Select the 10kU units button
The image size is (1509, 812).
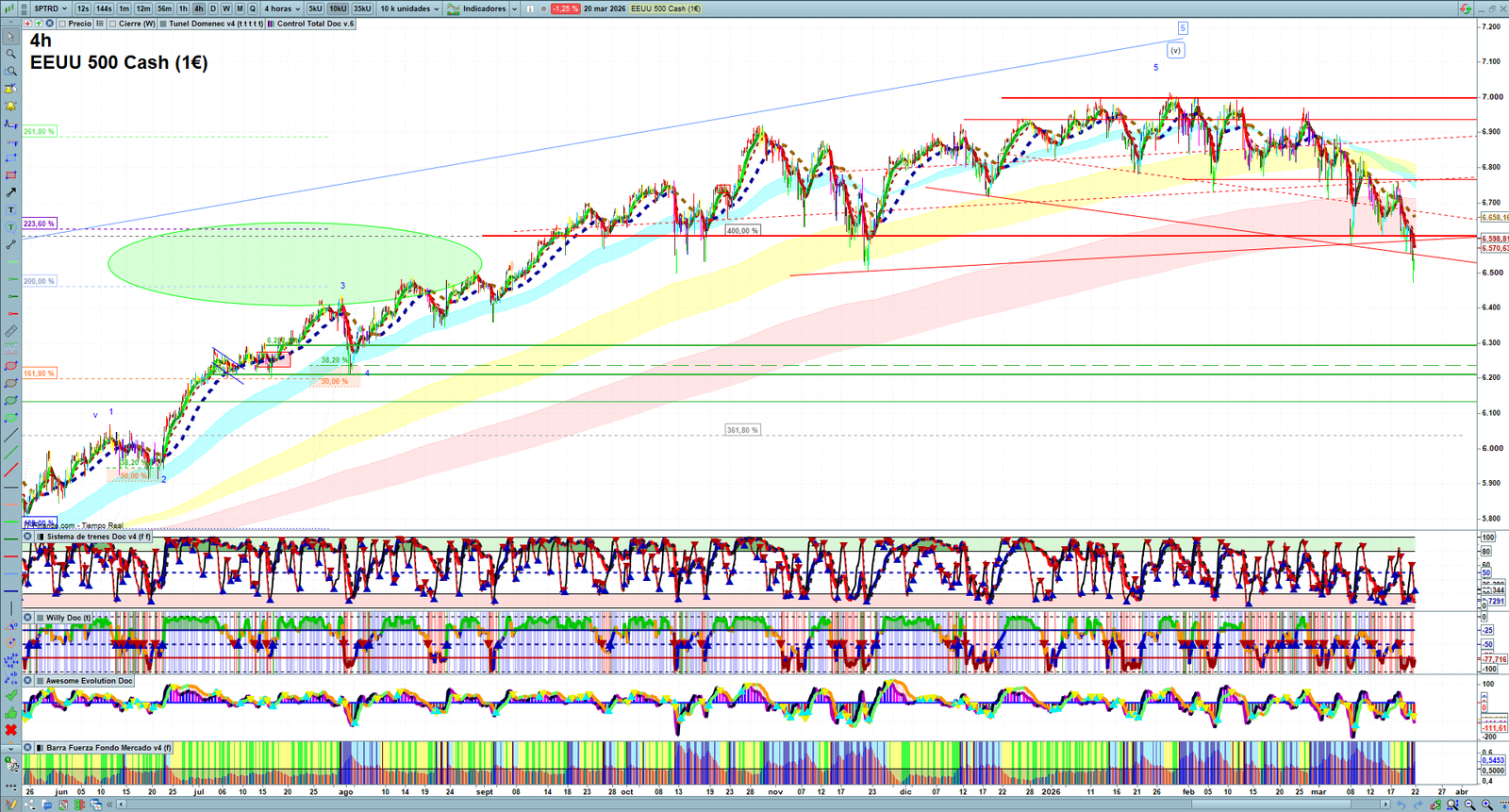coord(338,8)
